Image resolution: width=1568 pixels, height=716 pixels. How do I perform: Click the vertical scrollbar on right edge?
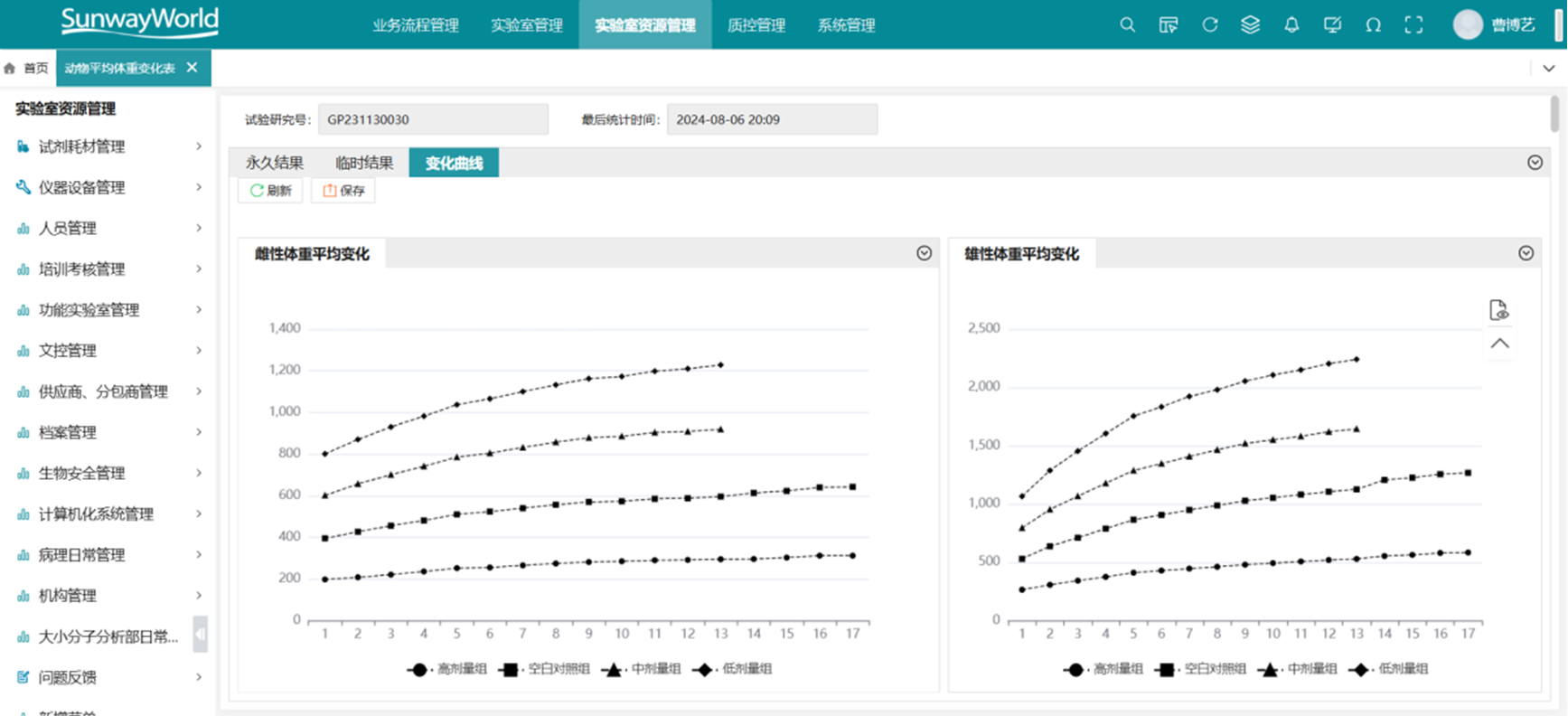point(1554,114)
